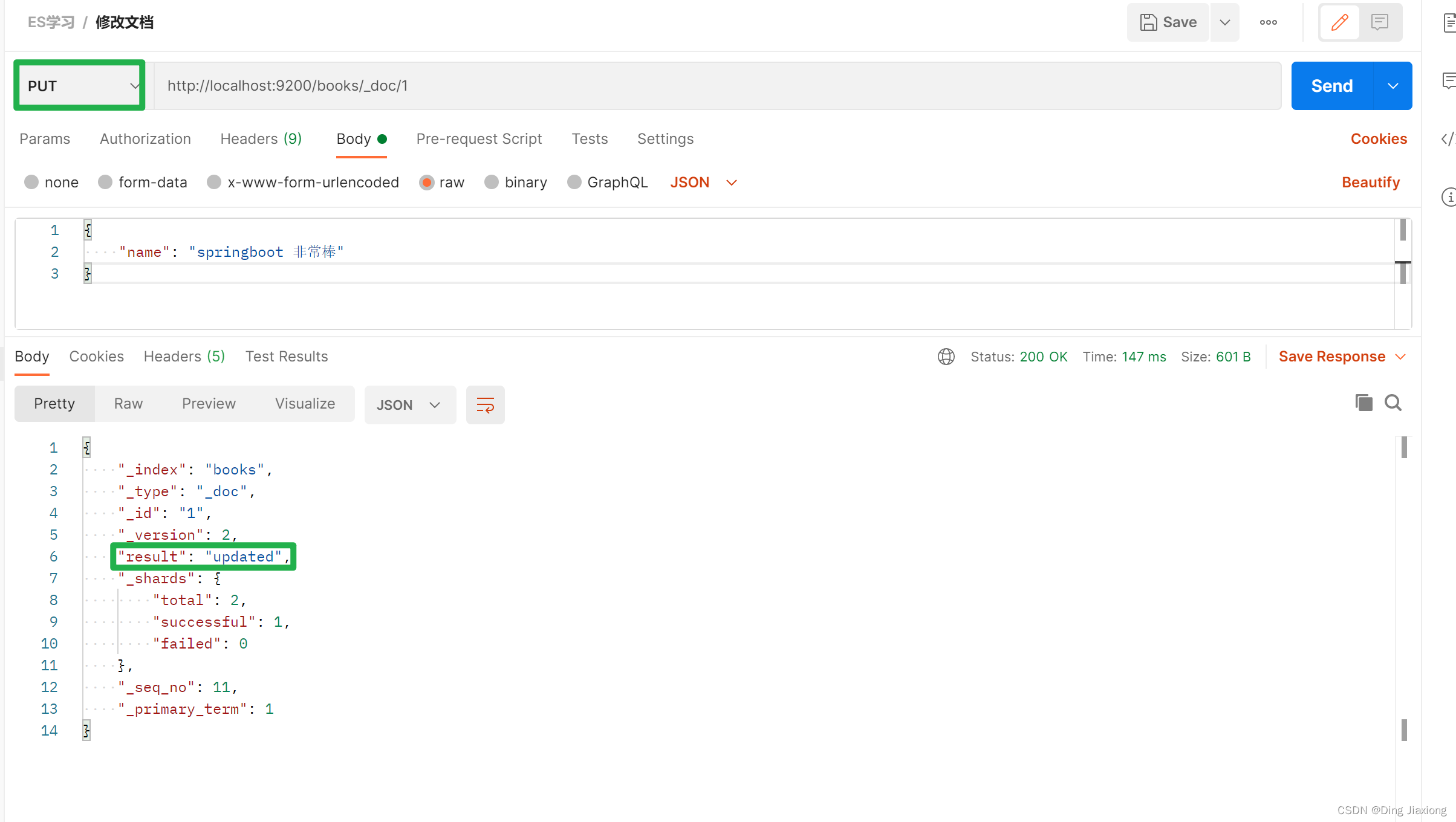
Task: Open the response JSON format dropdown
Action: [x=410, y=405]
